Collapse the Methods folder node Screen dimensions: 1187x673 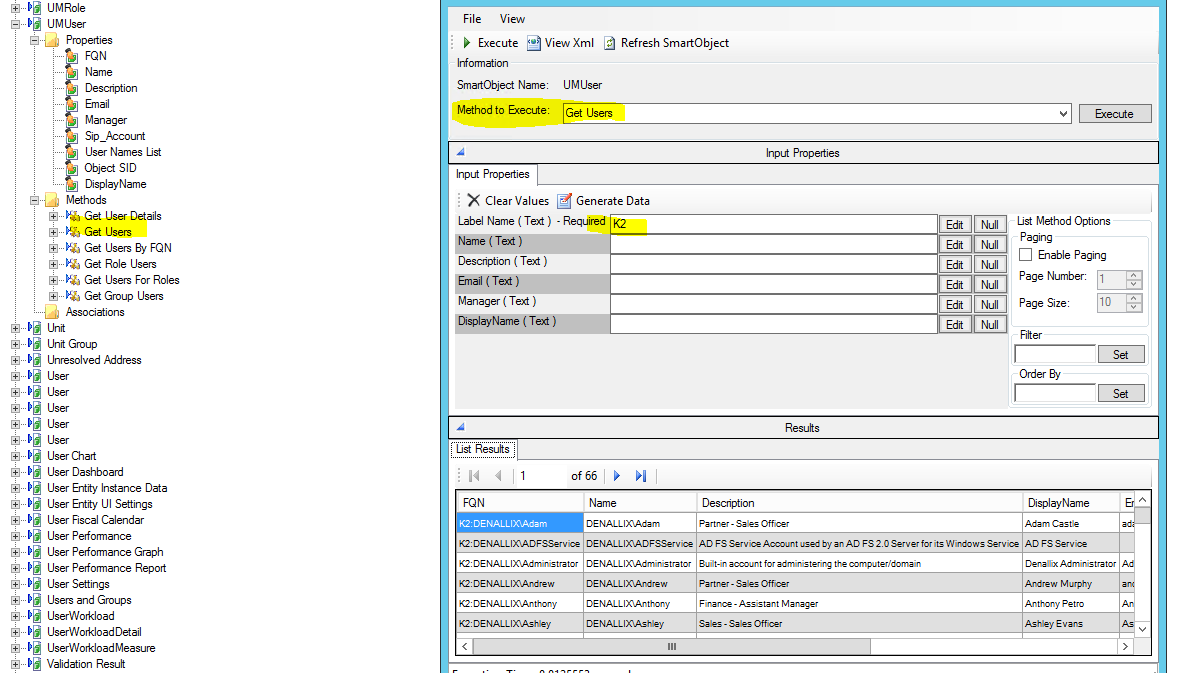point(34,201)
